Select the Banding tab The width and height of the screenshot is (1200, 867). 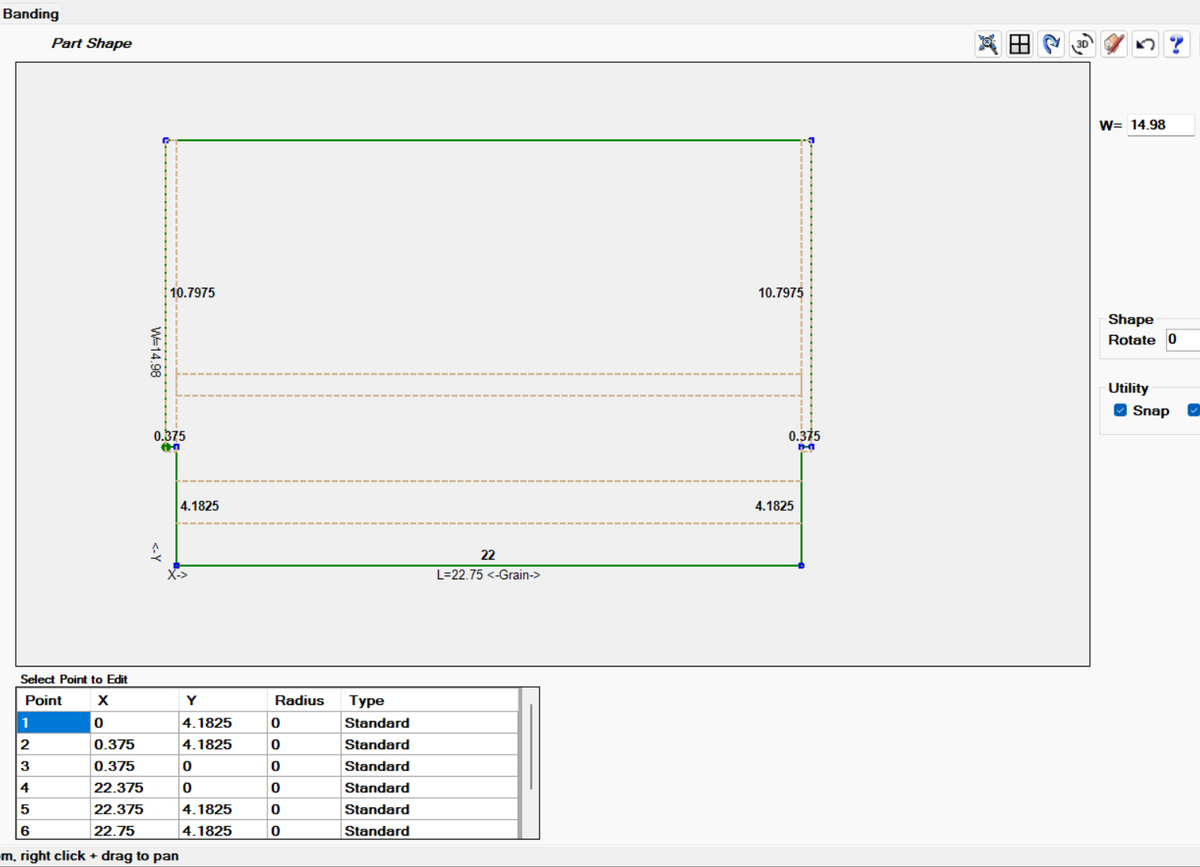[31, 14]
